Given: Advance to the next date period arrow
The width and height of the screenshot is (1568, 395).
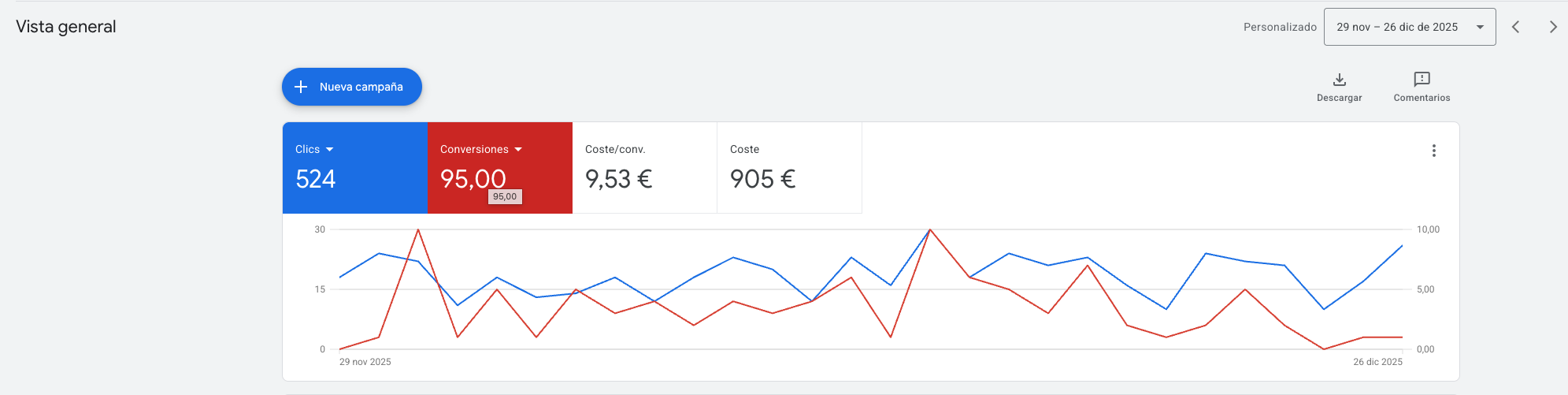Looking at the screenshot, I should (x=1553, y=27).
